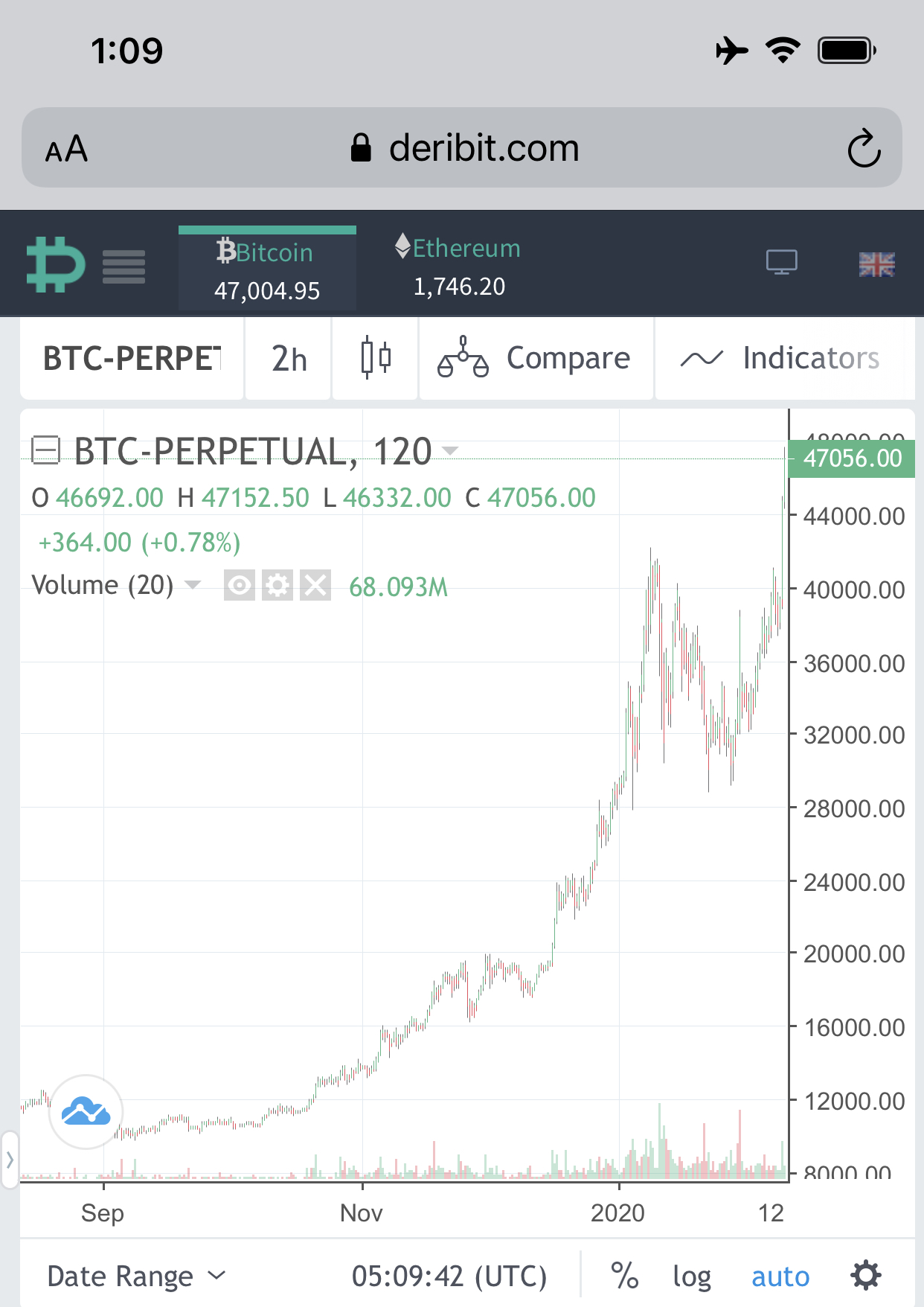
Task: Open the hamburger menu
Action: coord(123,266)
